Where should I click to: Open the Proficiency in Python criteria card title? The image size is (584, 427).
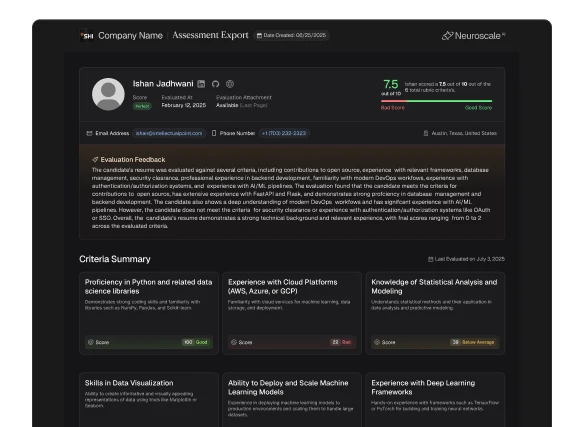pyautogui.click(x=148, y=287)
